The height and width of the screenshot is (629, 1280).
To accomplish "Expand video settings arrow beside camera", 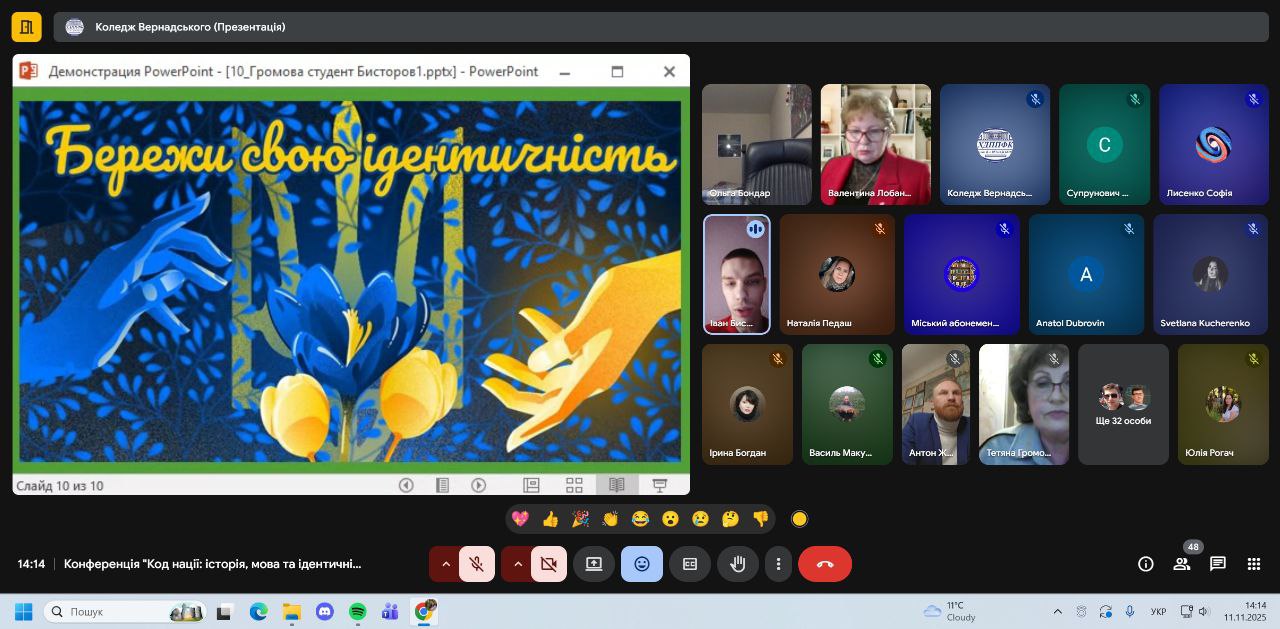I will coord(518,564).
